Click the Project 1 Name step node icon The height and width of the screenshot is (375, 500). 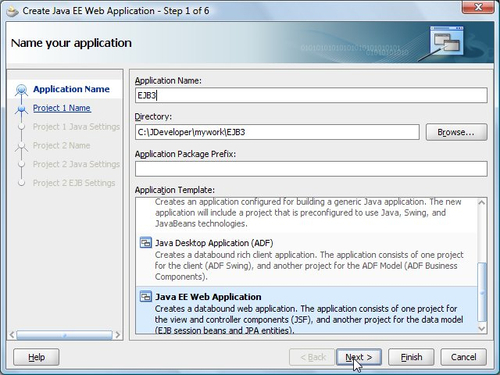21,109
